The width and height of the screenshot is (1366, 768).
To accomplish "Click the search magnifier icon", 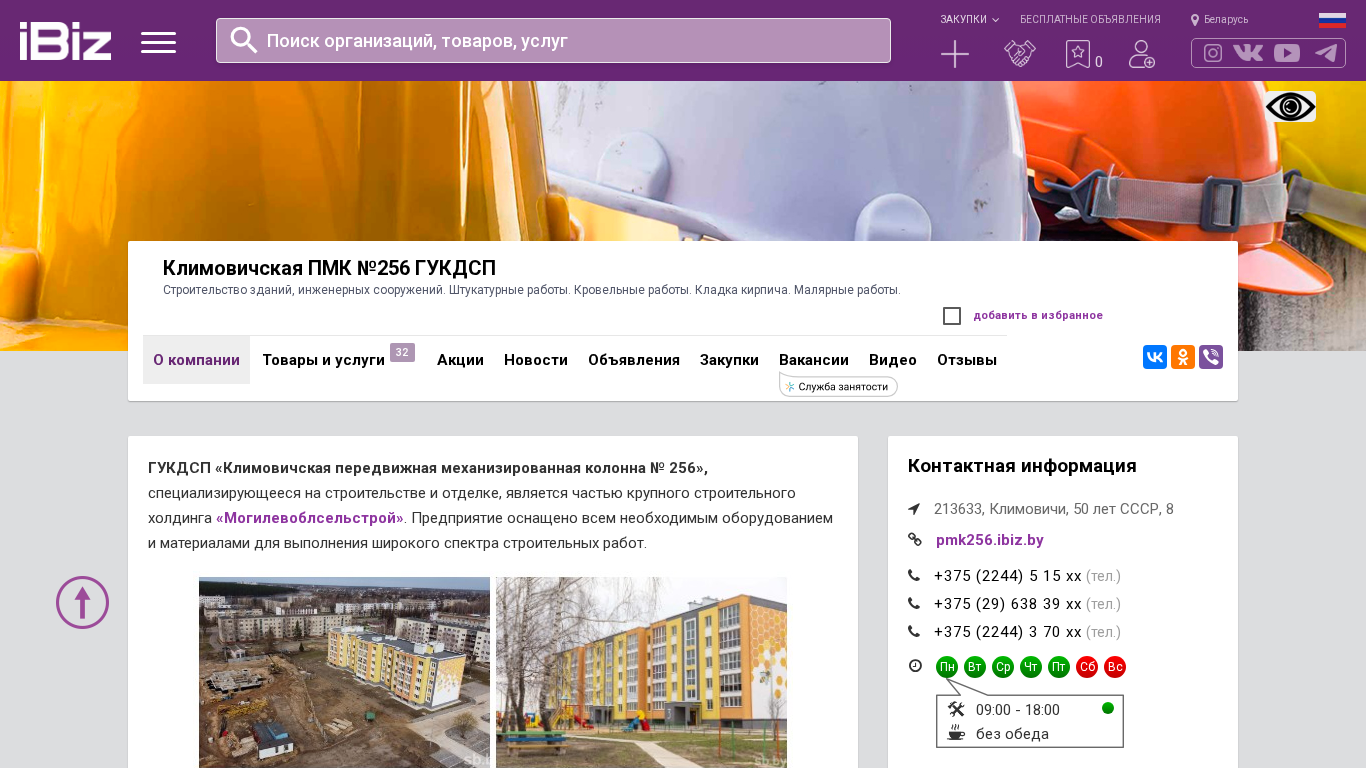I will click(244, 40).
